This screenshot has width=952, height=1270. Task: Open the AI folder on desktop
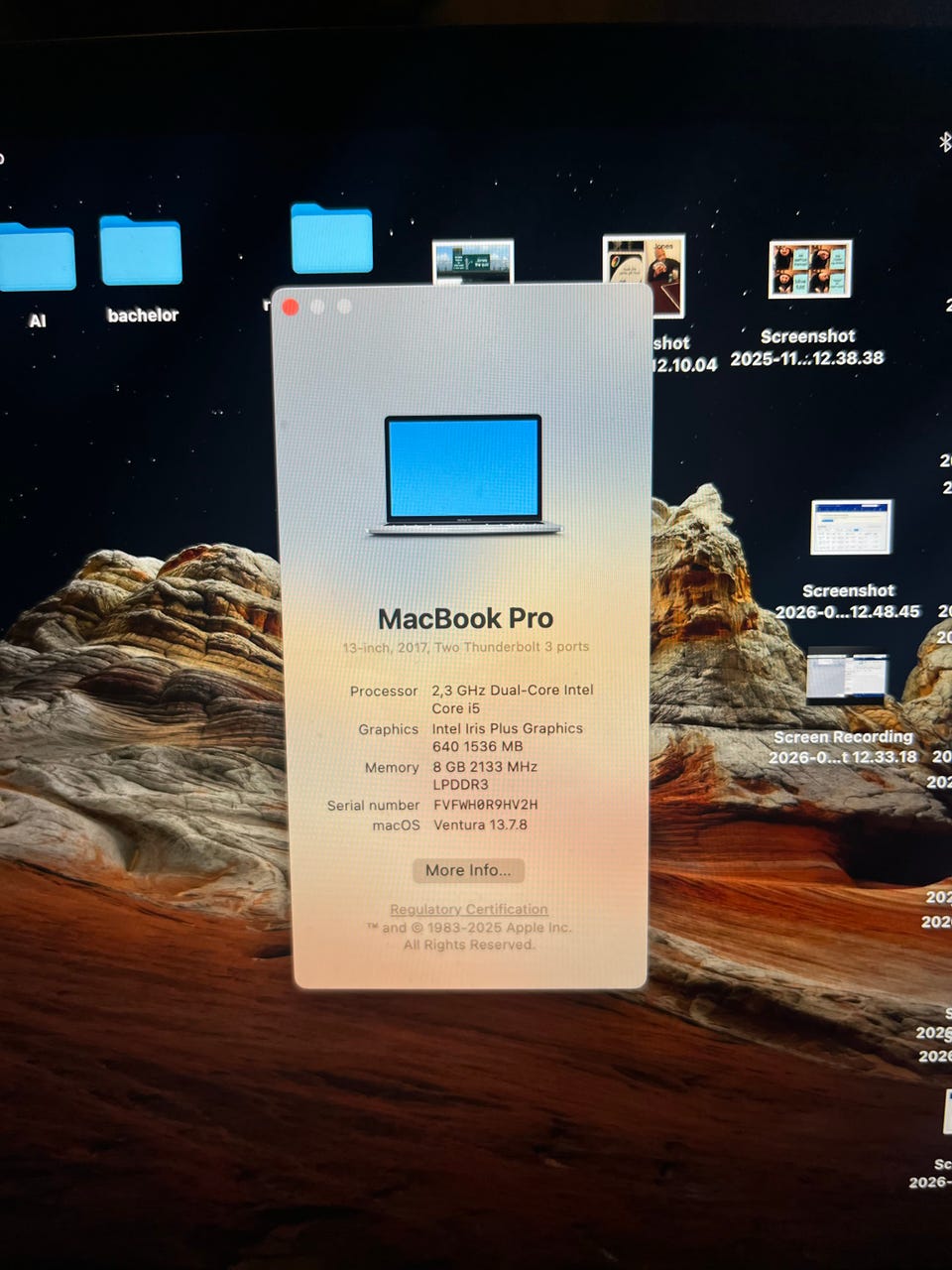point(37,257)
